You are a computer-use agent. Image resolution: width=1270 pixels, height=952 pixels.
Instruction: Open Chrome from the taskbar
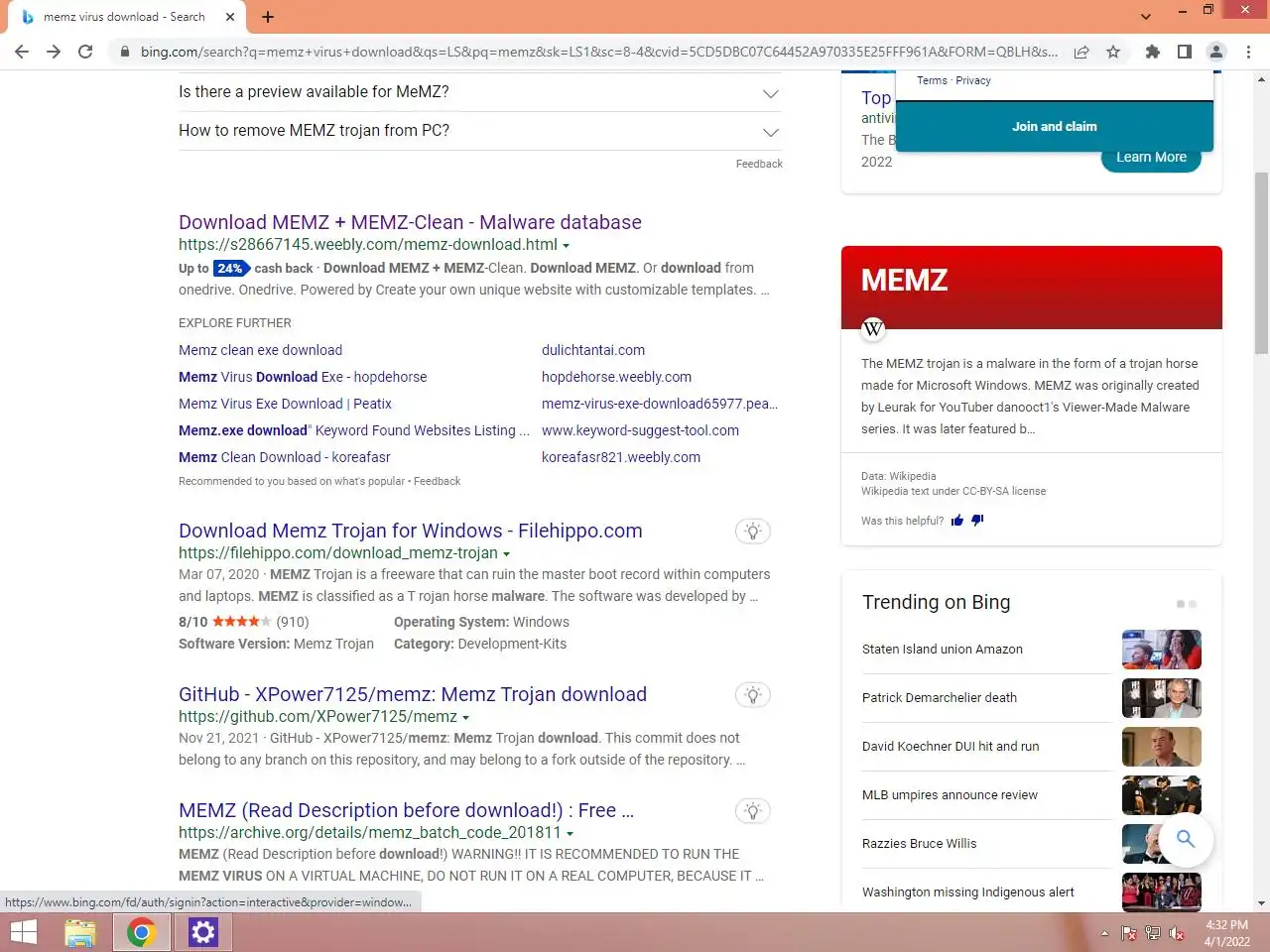[141, 932]
